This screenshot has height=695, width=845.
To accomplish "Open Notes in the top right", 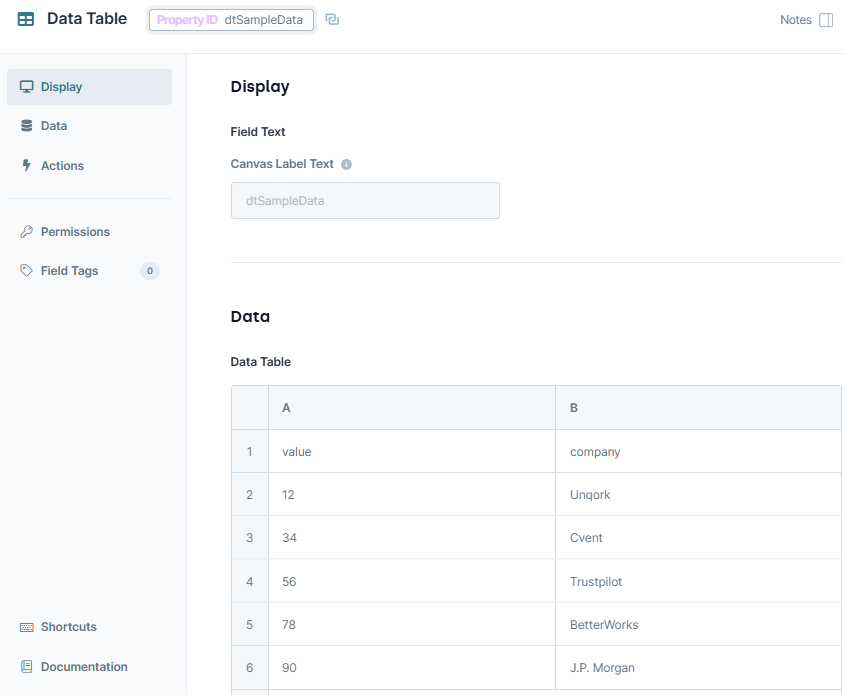I will pyautogui.click(x=795, y=20).
